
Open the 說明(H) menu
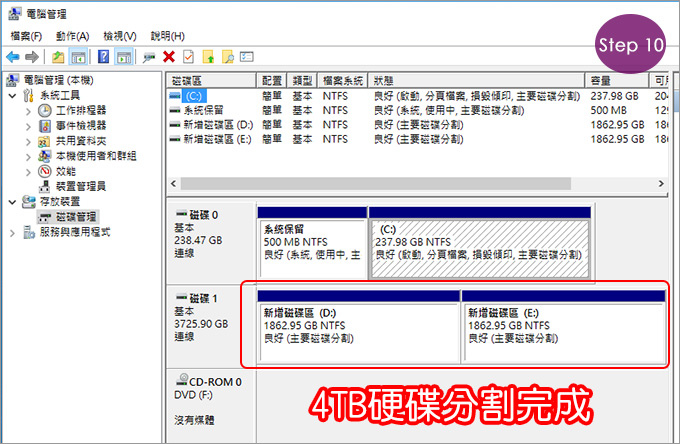tap(167, 36)
